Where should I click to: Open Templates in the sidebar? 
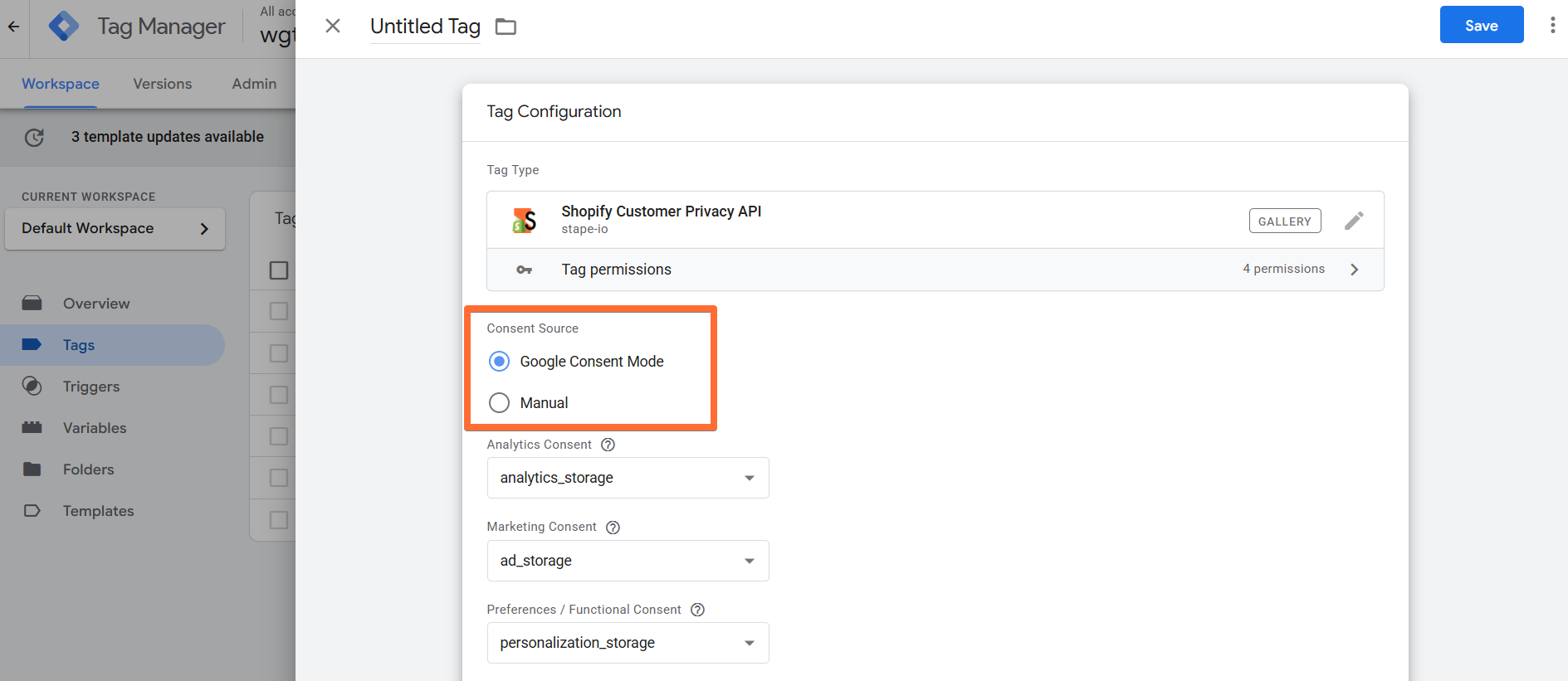pyautogui.click(x=98, y=511)
